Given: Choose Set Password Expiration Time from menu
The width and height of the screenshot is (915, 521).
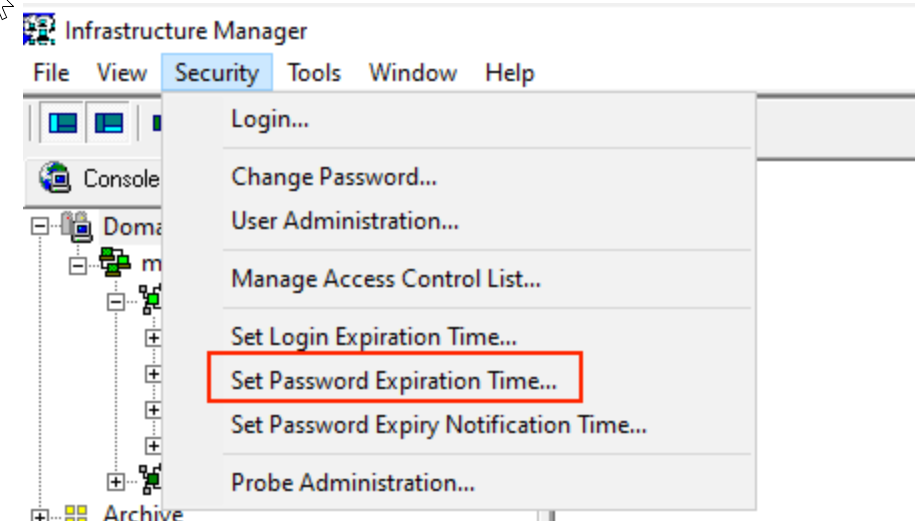Looking at the screenshot, I should (394, 381).
